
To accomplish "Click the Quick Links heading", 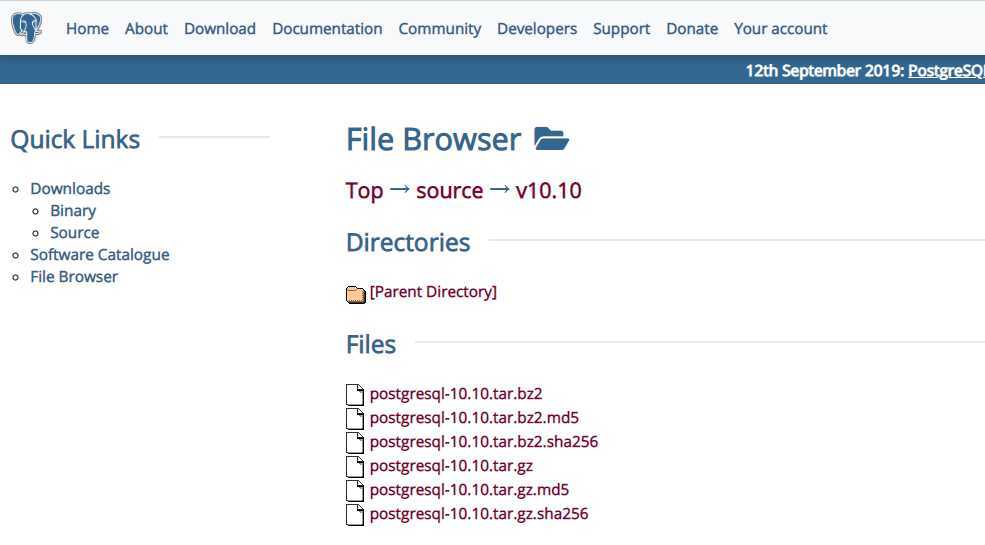I will click(x=75, y=139).
